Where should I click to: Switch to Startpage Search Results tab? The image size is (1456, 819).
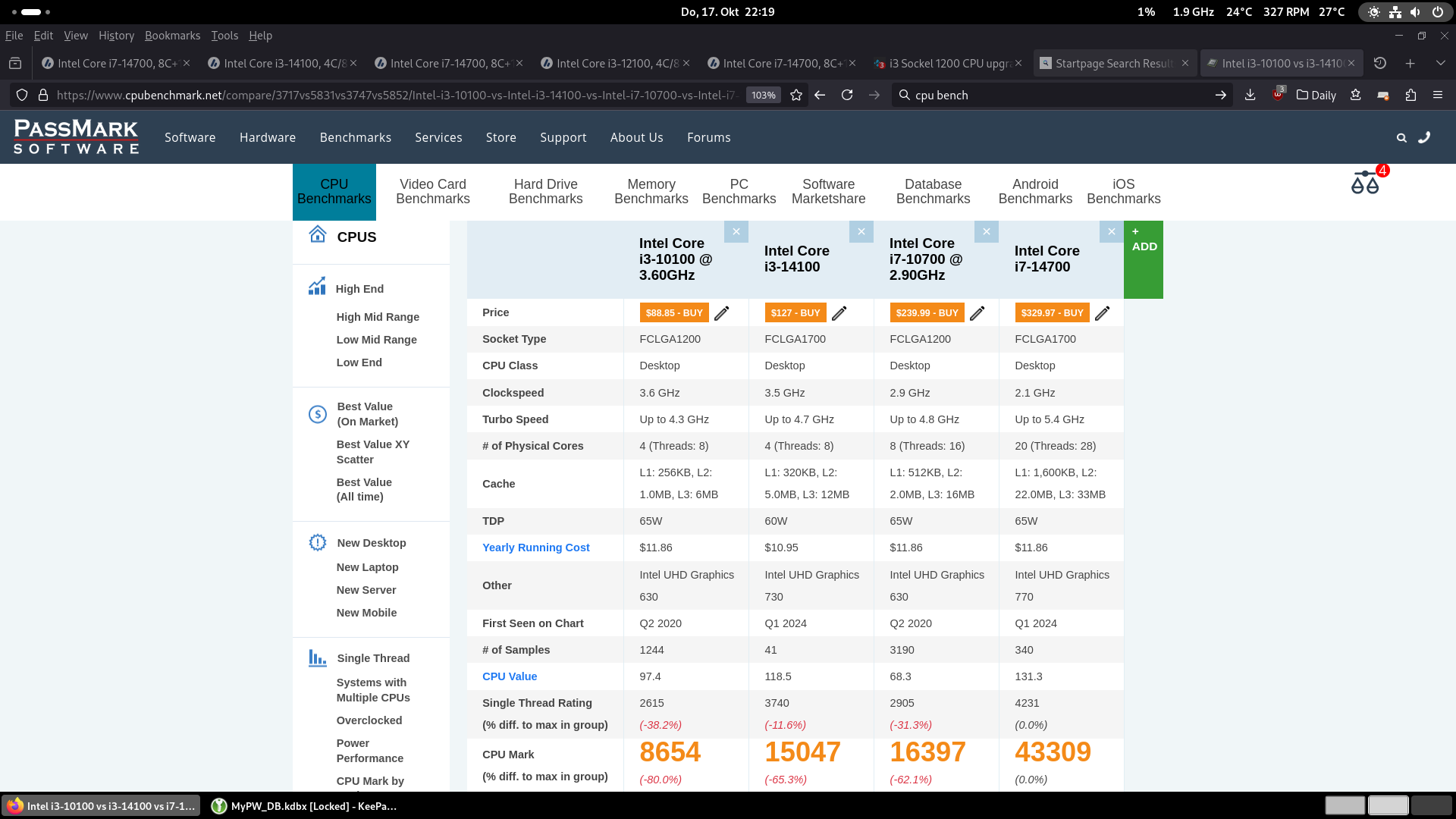(x=1114, y=64)
